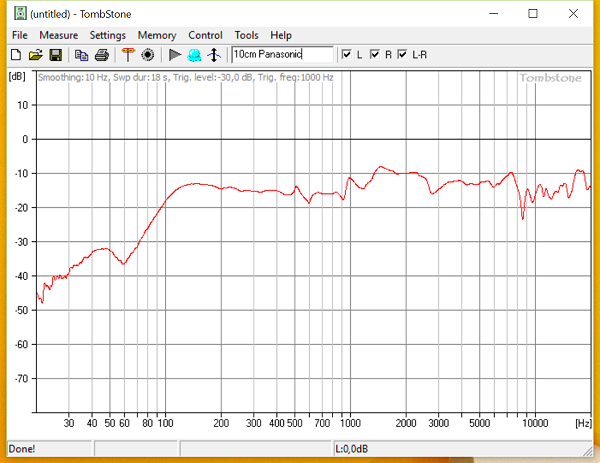Click the T-shaped measurement toolbar icon
600x463 pixels.
[x=128, y=55]
